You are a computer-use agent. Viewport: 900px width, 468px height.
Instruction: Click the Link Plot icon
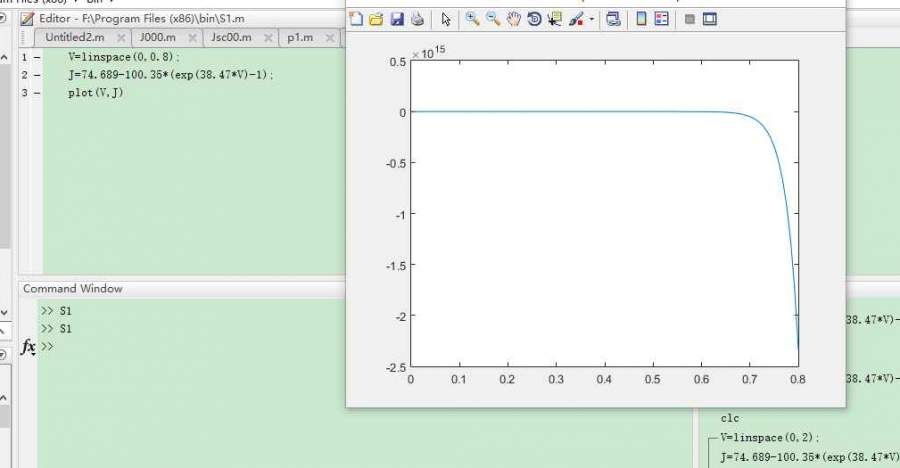tap(613, 19)
